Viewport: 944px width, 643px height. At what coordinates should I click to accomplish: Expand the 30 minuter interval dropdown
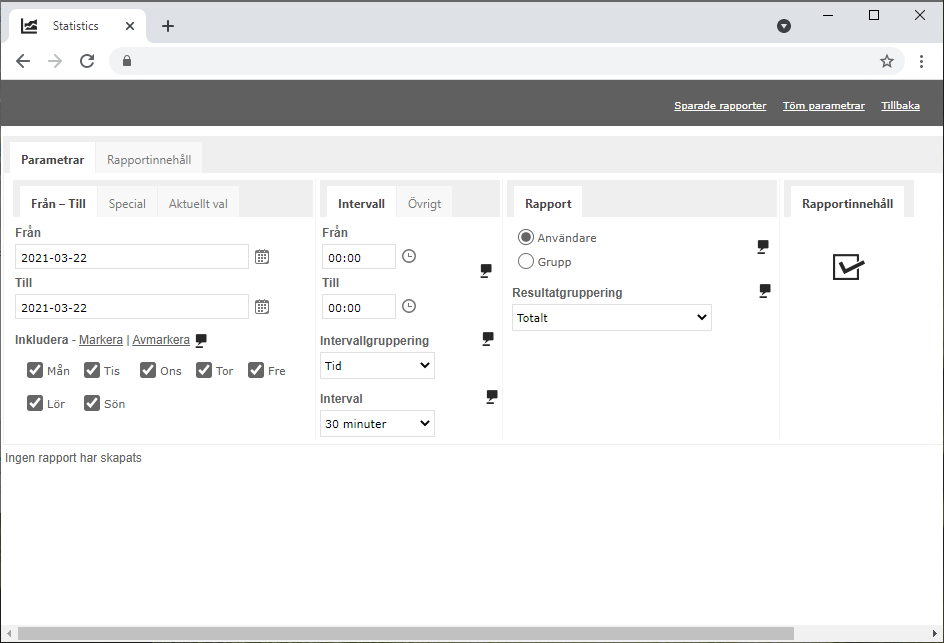[x=377, y=423]
